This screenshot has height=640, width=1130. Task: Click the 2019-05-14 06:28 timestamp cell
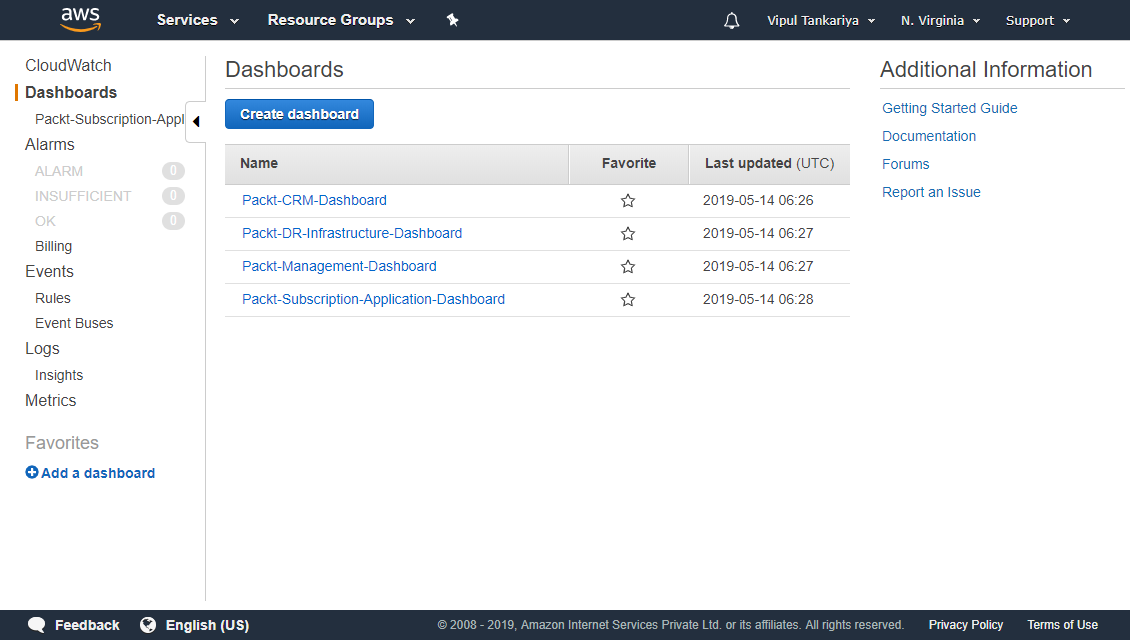click(758, 299)
